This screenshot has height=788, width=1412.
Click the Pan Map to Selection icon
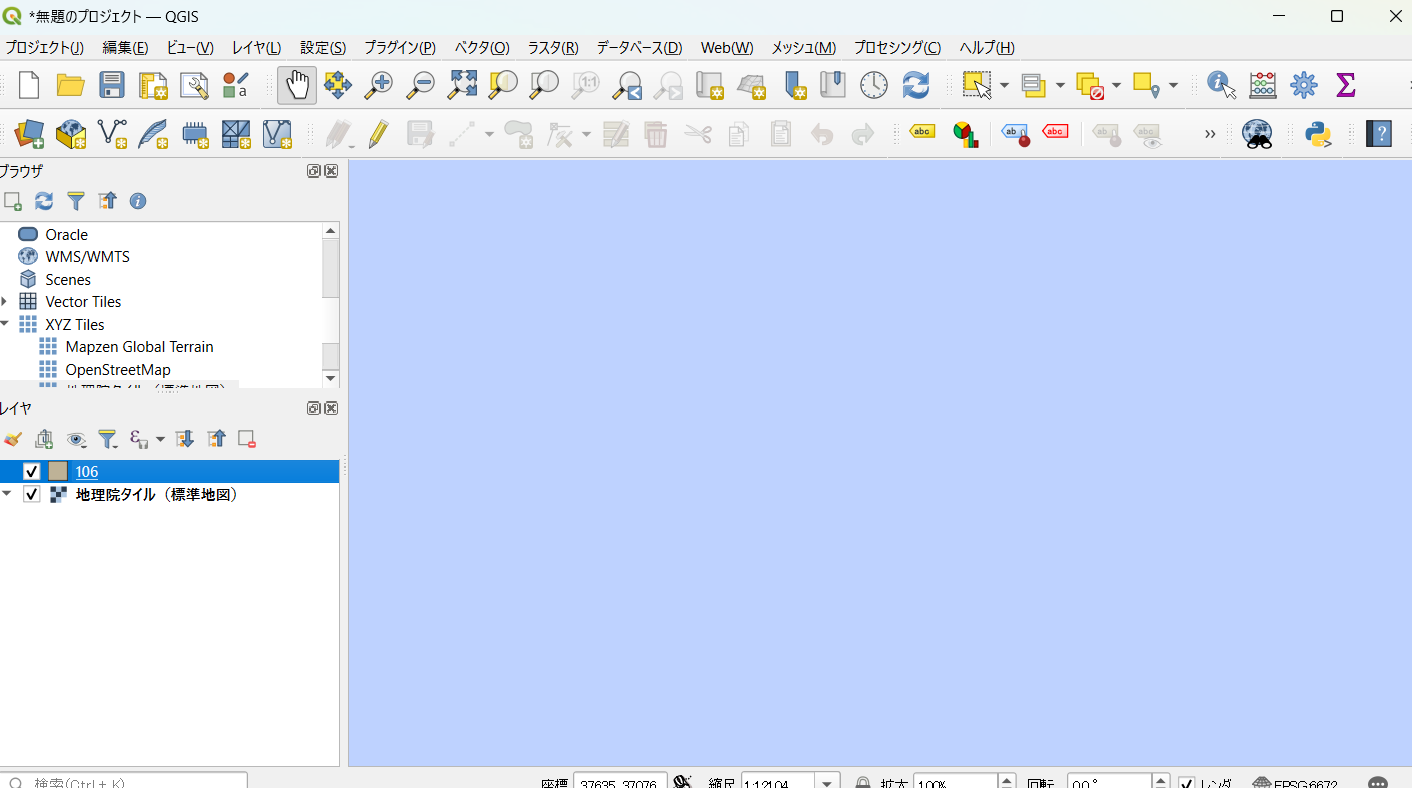point(338,85)
